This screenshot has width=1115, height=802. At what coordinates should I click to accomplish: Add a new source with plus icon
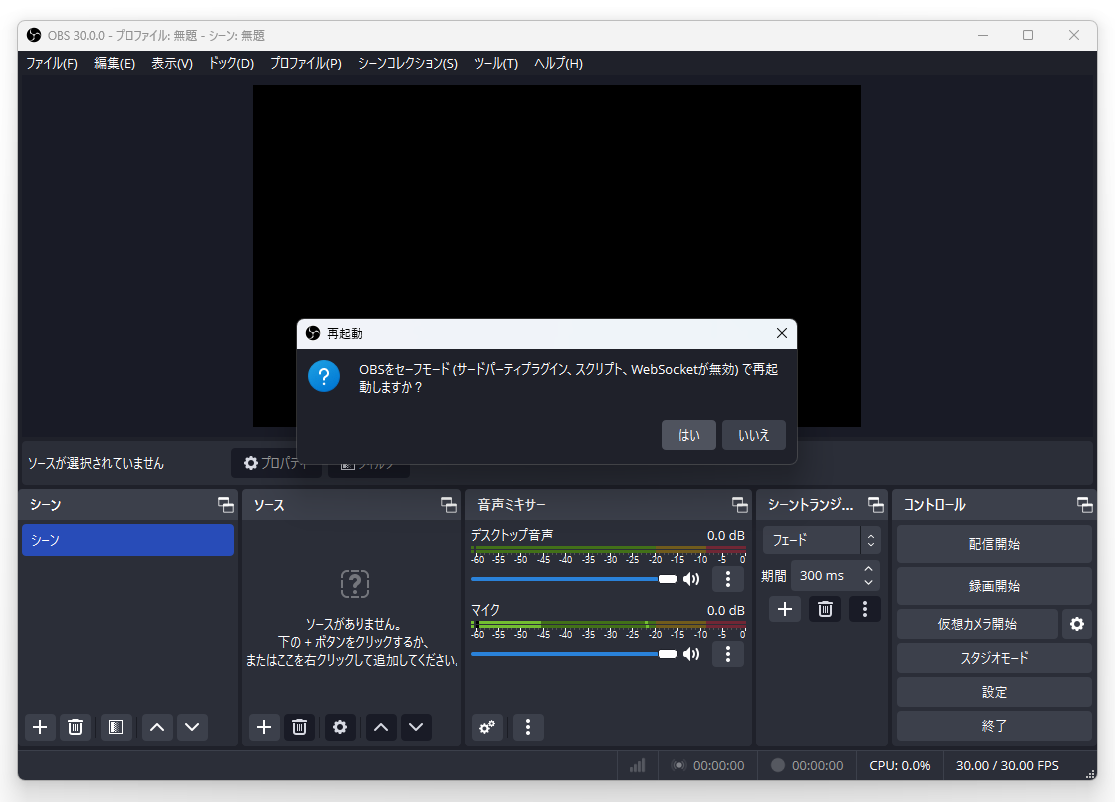tap(264, 727)
